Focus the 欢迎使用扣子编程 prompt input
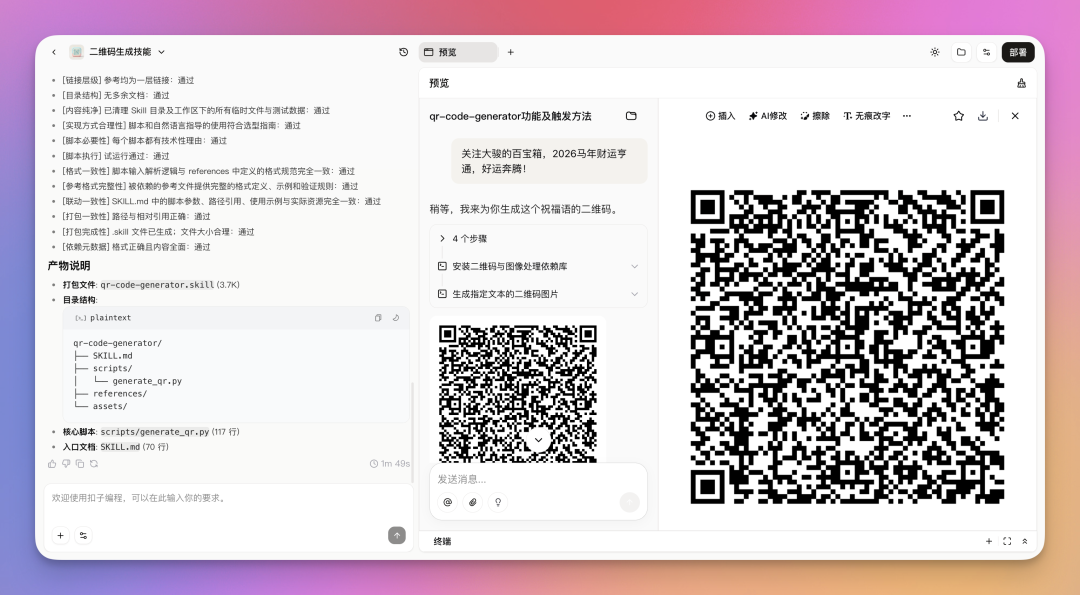 tap(227, 498)
